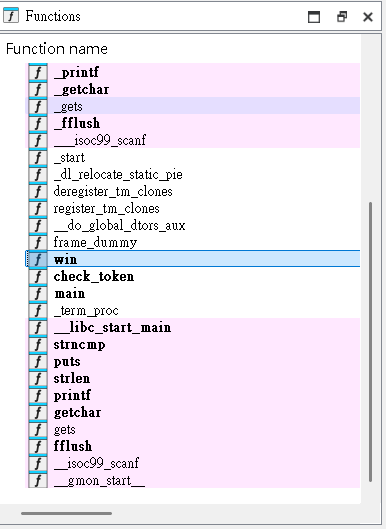
Task: Click function icon beside register_tm_clones
Action: [x=38, y=208]
